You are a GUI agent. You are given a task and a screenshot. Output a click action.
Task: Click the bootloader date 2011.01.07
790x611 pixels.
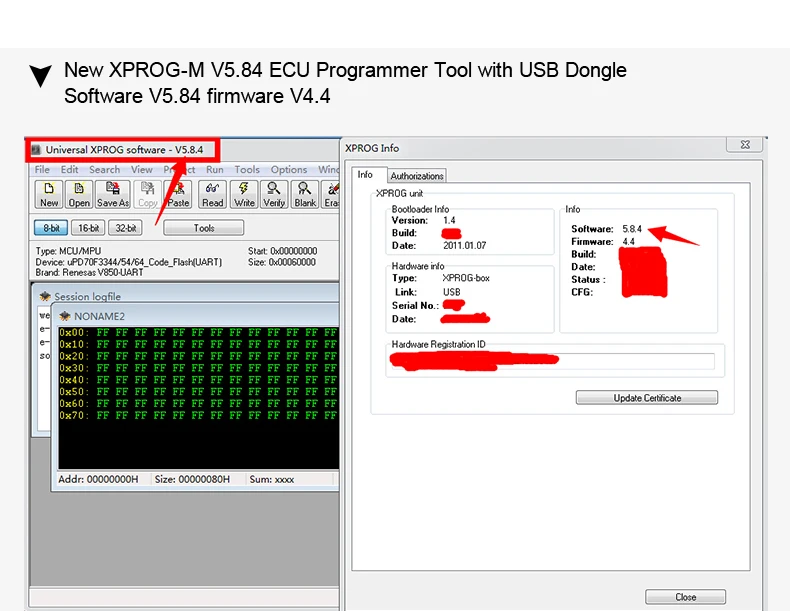[x=465, y=245]
